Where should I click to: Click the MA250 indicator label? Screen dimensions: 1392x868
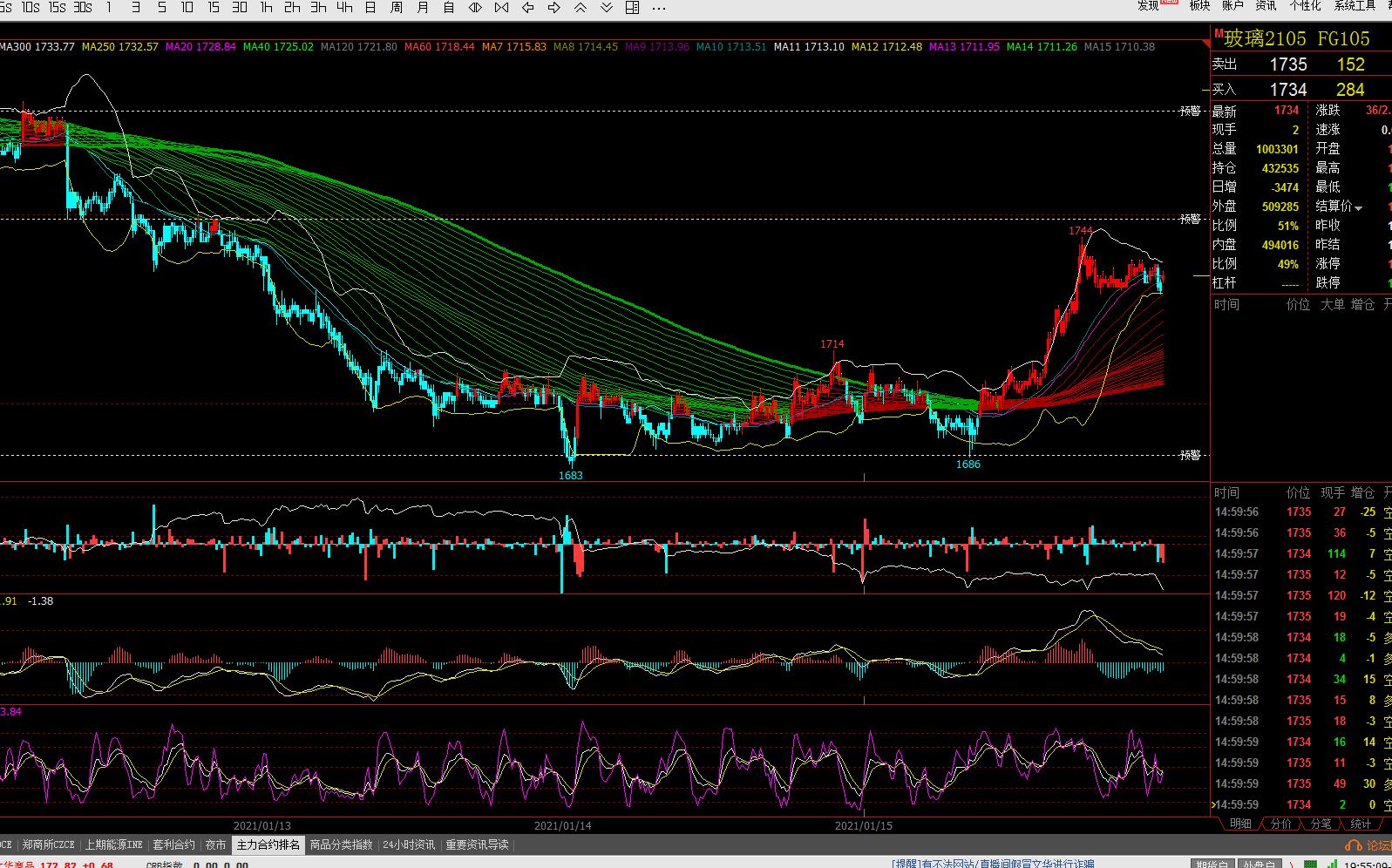pyautogui.click(x=120, y=47)
